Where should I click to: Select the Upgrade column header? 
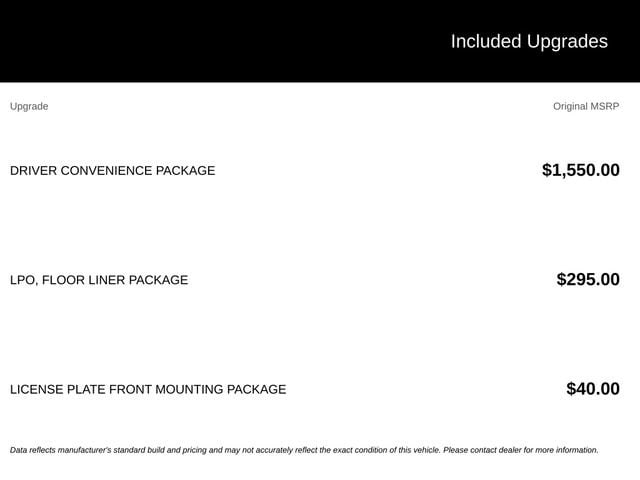(29, 106)
